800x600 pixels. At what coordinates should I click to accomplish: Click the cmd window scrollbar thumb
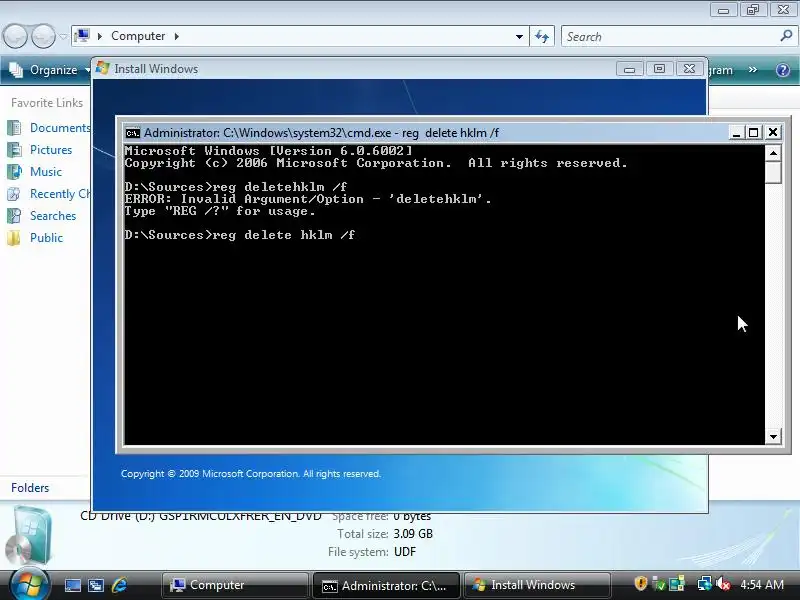(773, 172)
